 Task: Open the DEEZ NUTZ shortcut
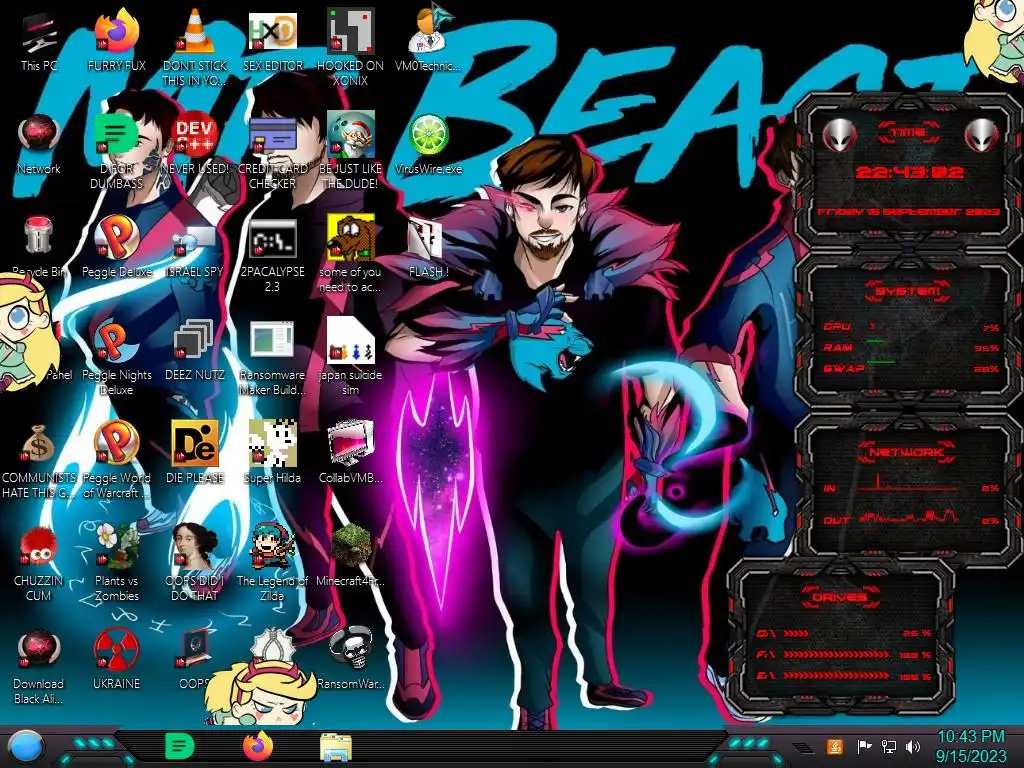[x=195, y=351]
